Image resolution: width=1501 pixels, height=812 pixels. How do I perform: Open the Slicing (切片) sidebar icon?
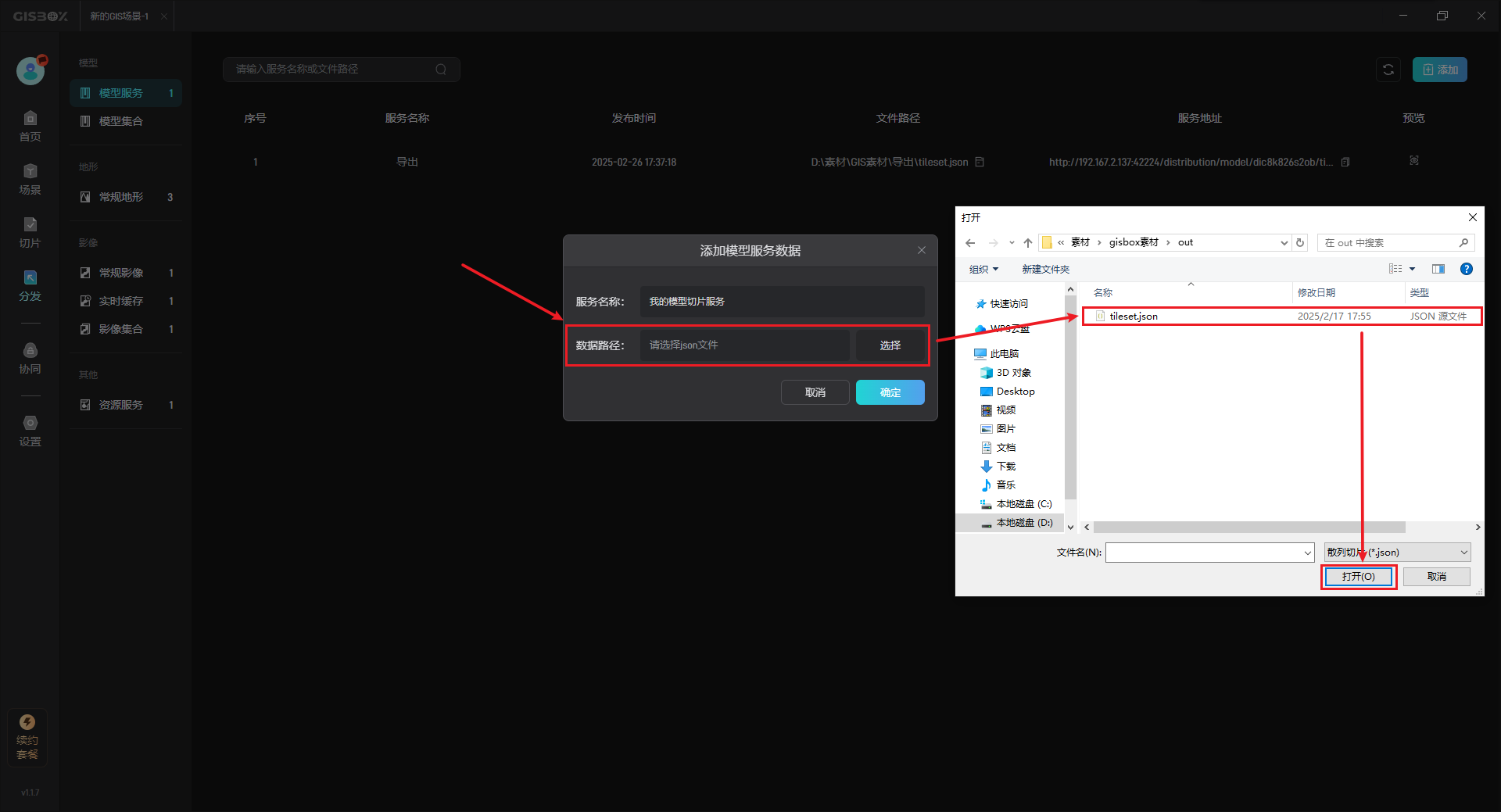coord(30,232)
